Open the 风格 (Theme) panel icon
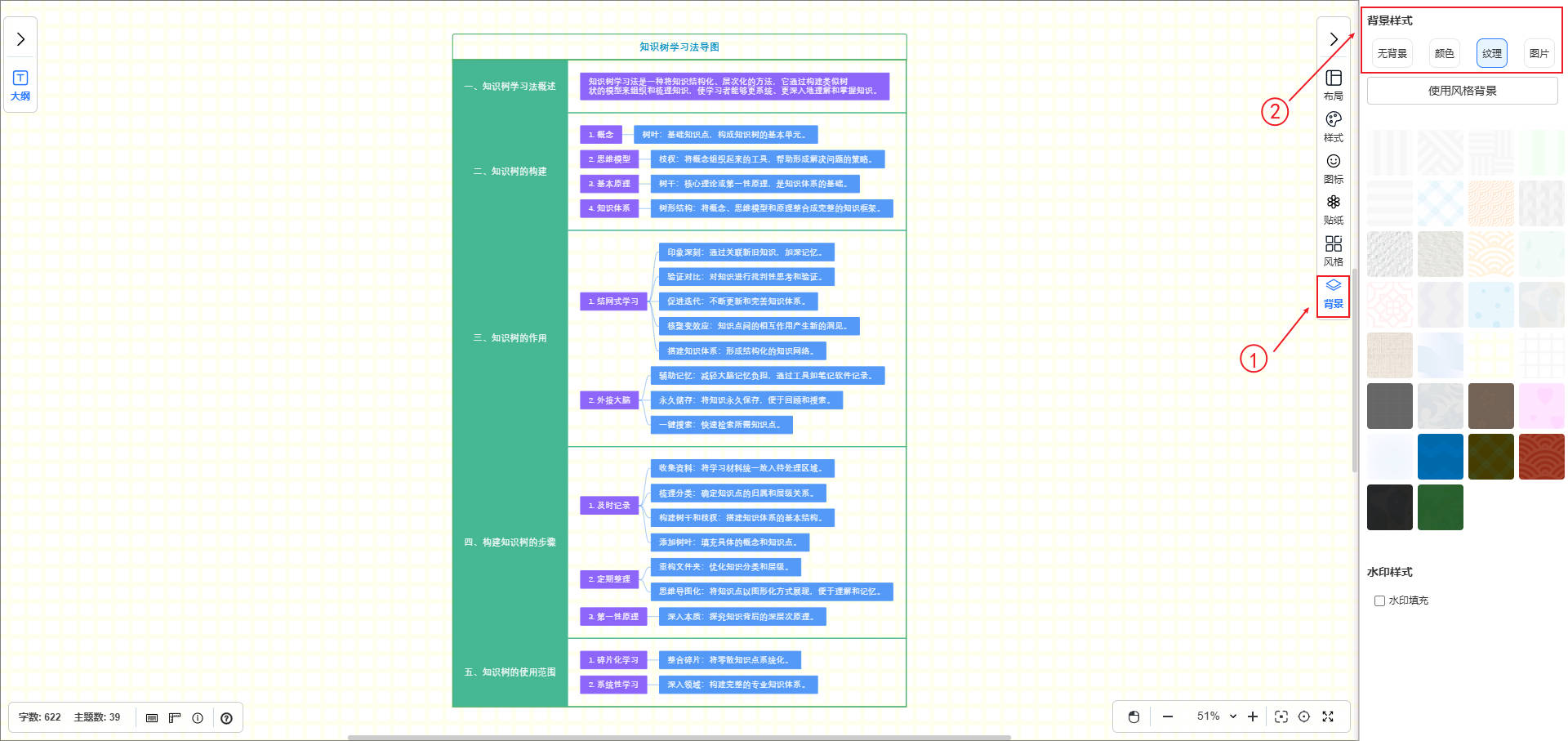 tap(1333, 250)
